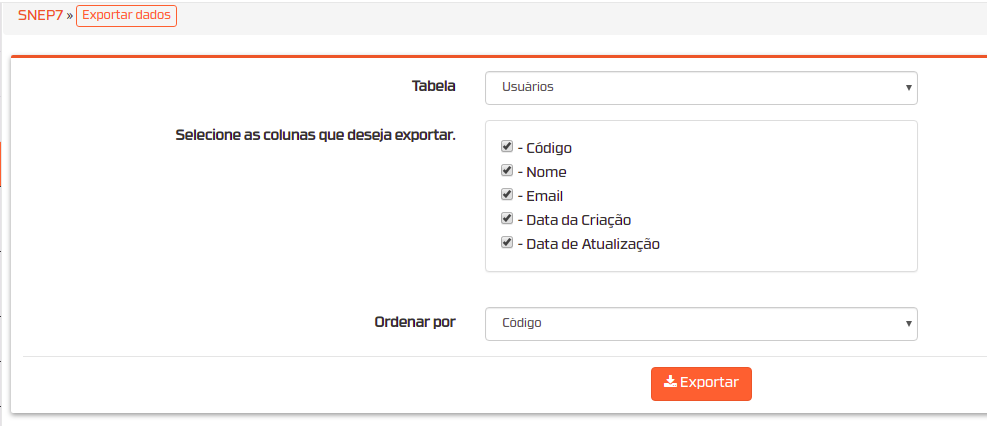Screen dimensions: 987x426
Task: Toggle the Email column checkbox
Action: pos(507,194)
